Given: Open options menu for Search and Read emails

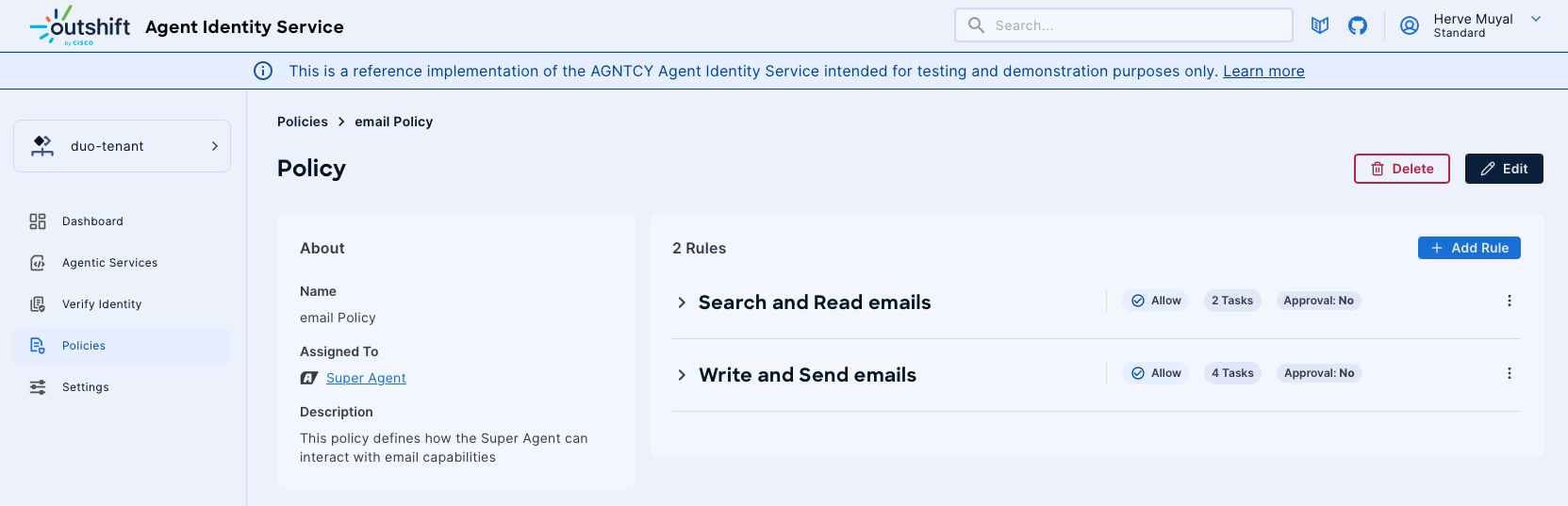Looking at the screenshot, I should 1509,301.
